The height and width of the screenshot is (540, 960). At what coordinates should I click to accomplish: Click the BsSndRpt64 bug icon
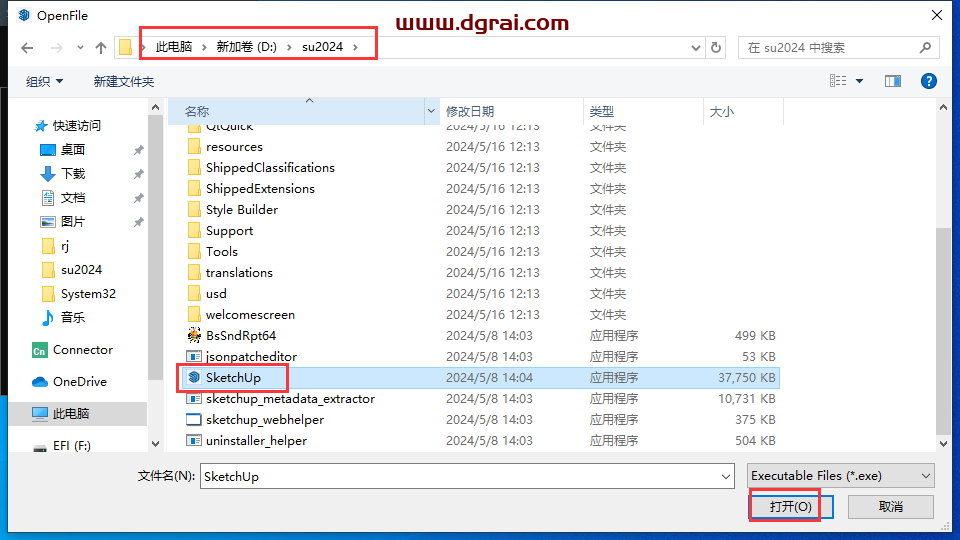[193, 336]
